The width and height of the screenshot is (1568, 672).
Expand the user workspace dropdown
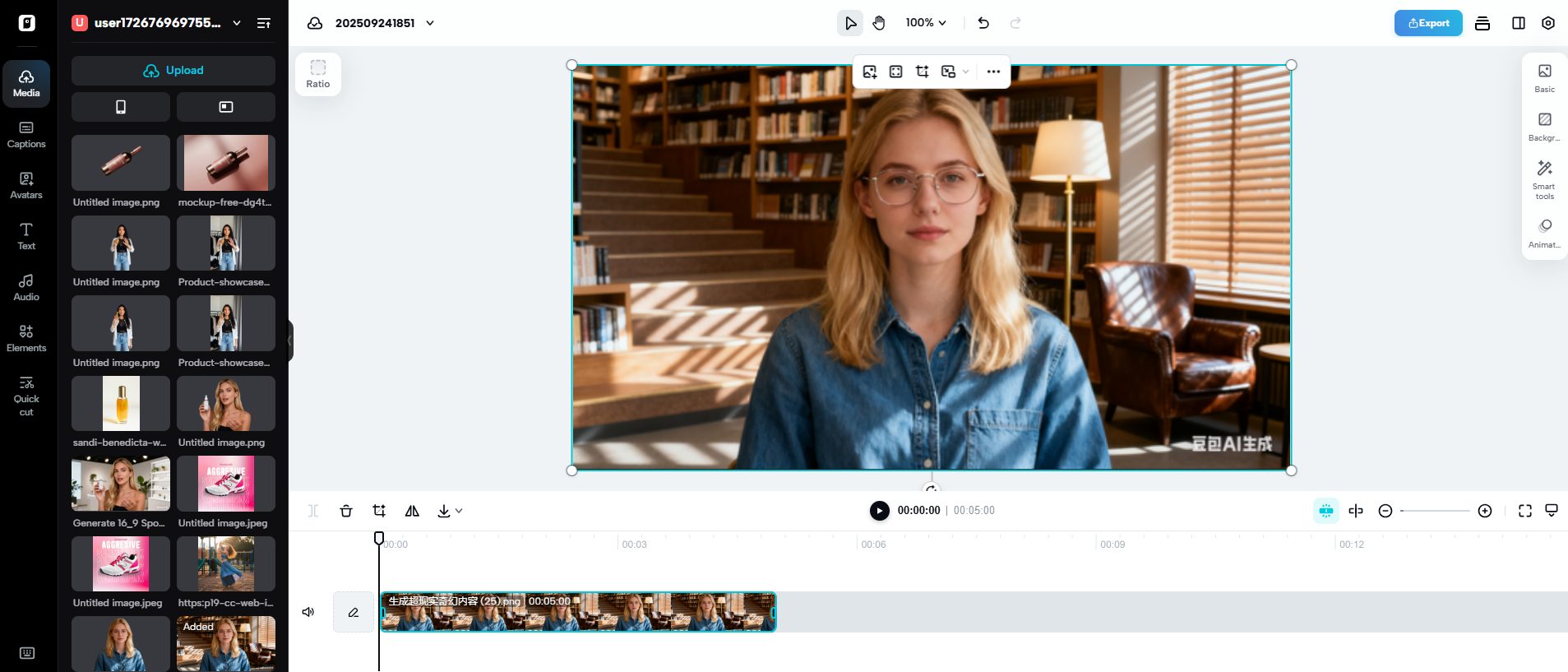[237, 23]
